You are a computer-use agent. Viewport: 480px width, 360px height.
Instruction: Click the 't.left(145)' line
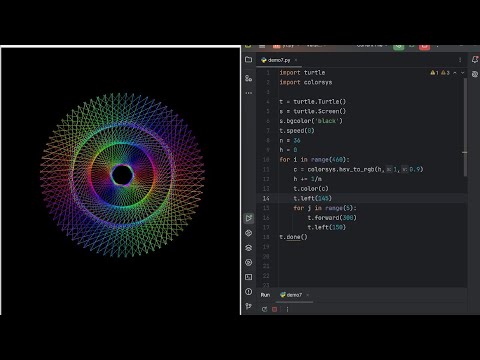[x=312, y=198]
